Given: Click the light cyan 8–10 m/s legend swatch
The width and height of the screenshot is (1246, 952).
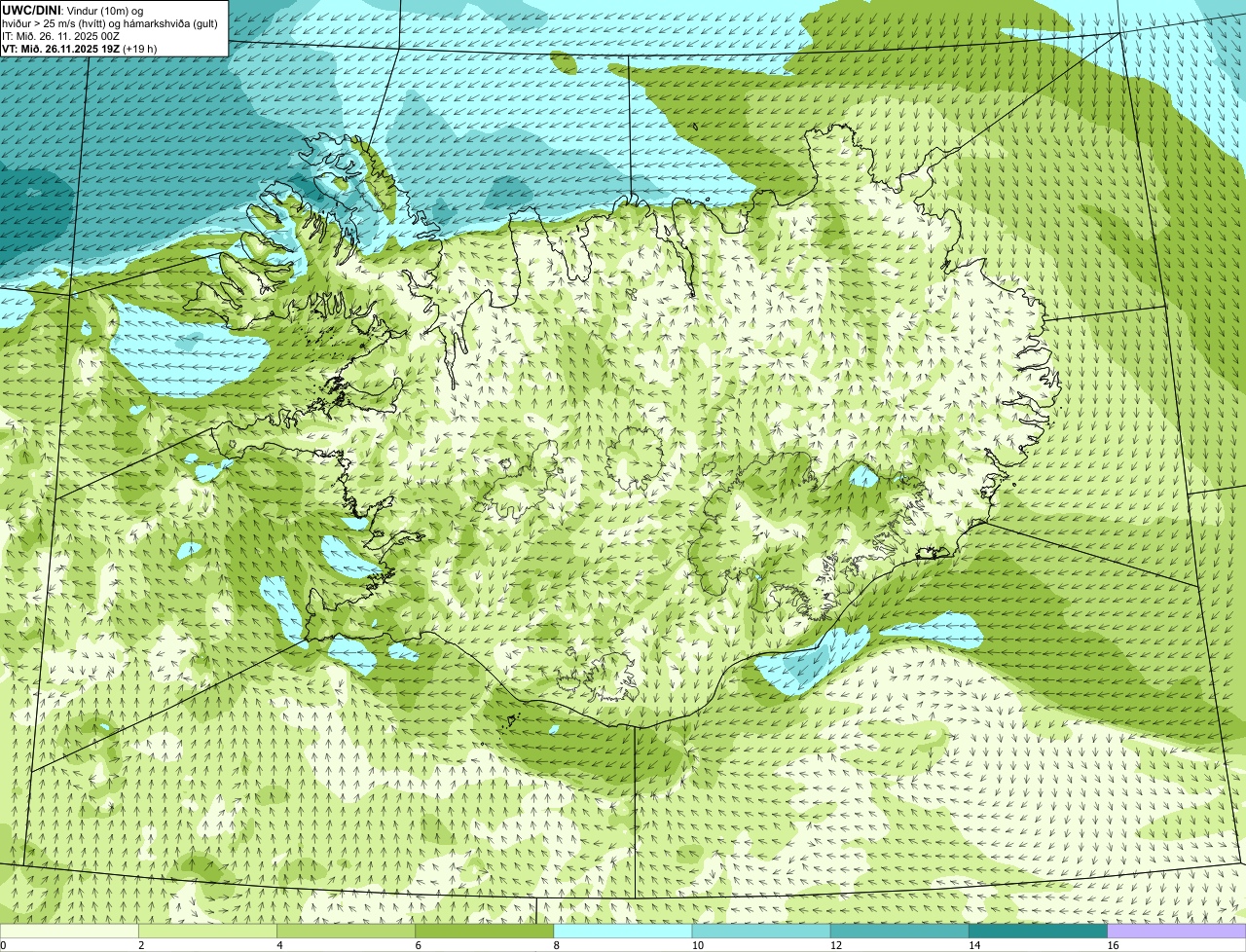Looking at the screenshot, I should tap(622, 932).
